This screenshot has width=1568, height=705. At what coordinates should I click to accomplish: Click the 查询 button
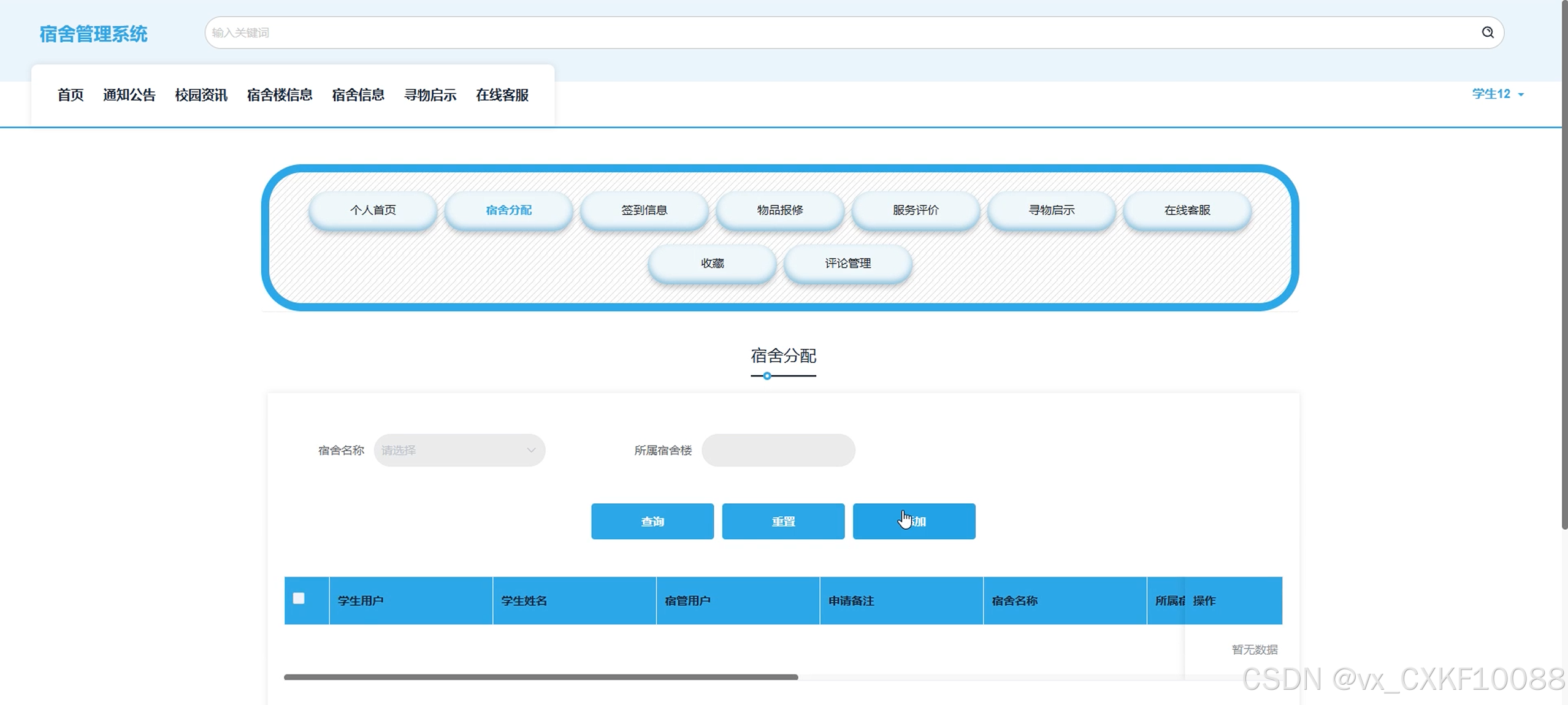652,522
